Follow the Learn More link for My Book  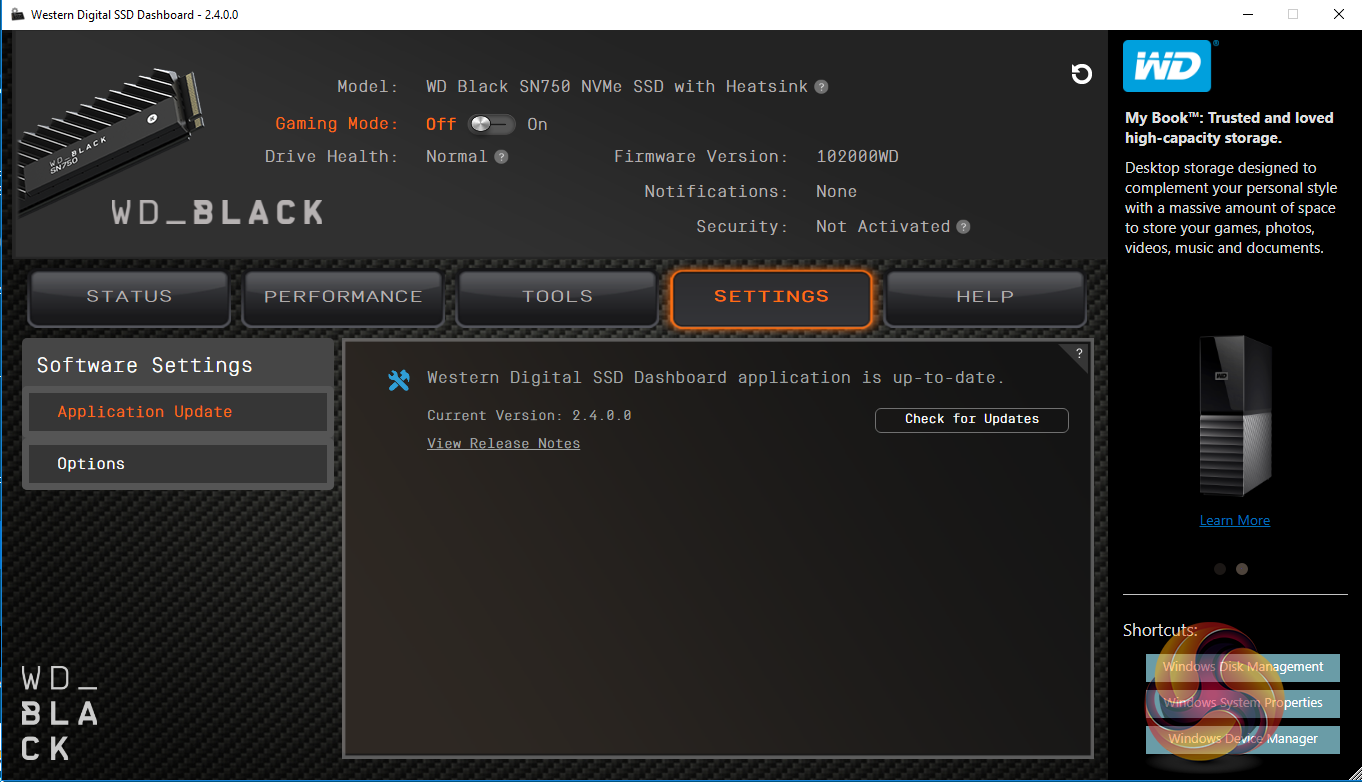point(1235,521)
